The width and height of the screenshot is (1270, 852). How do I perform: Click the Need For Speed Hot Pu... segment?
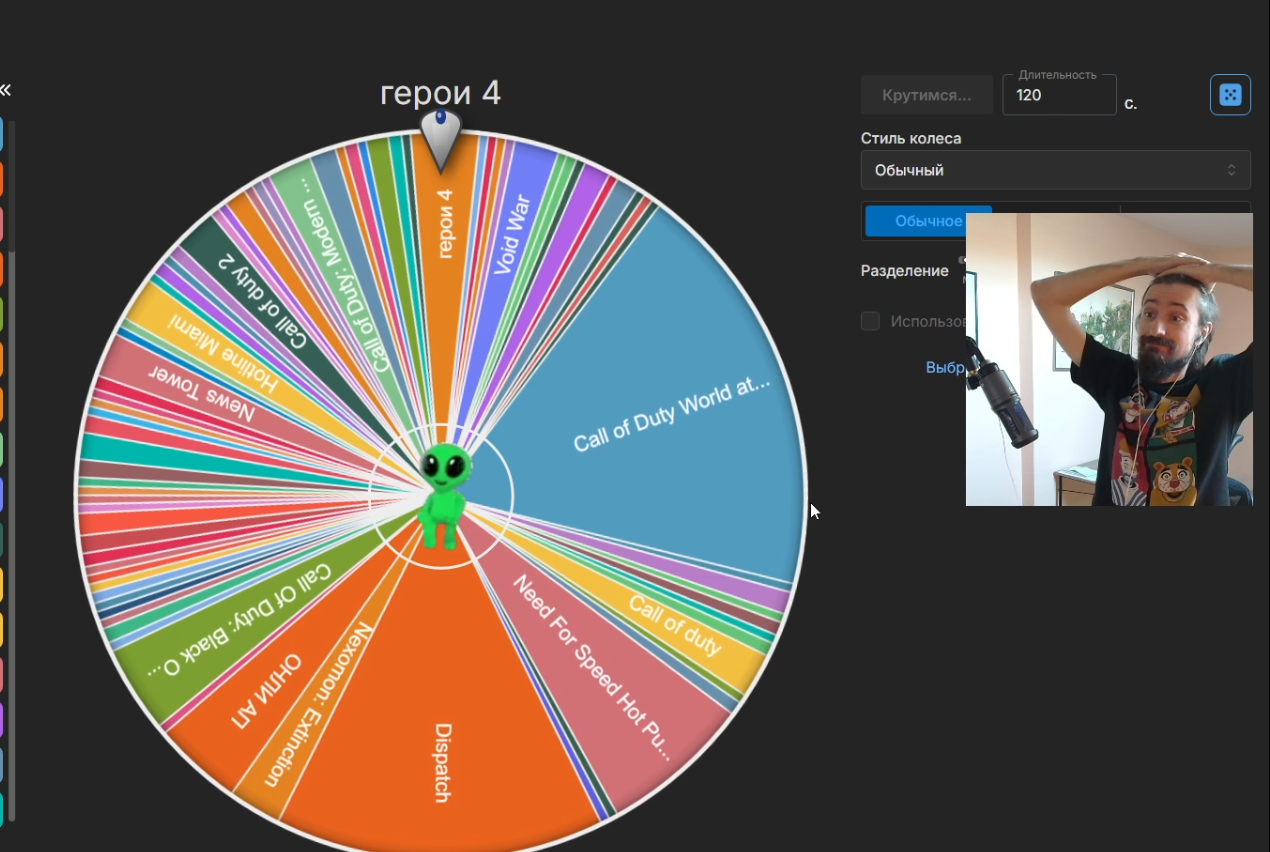[x=592, y=668]
